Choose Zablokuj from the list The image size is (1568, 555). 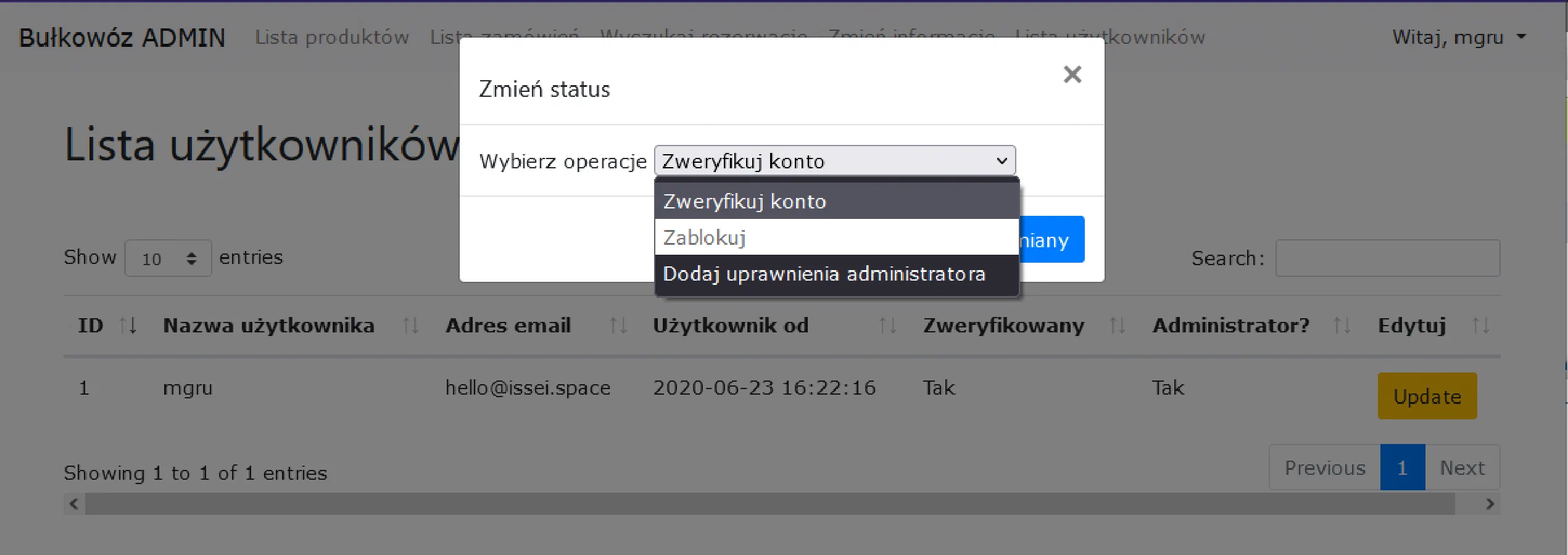click(x=836, y=237)
